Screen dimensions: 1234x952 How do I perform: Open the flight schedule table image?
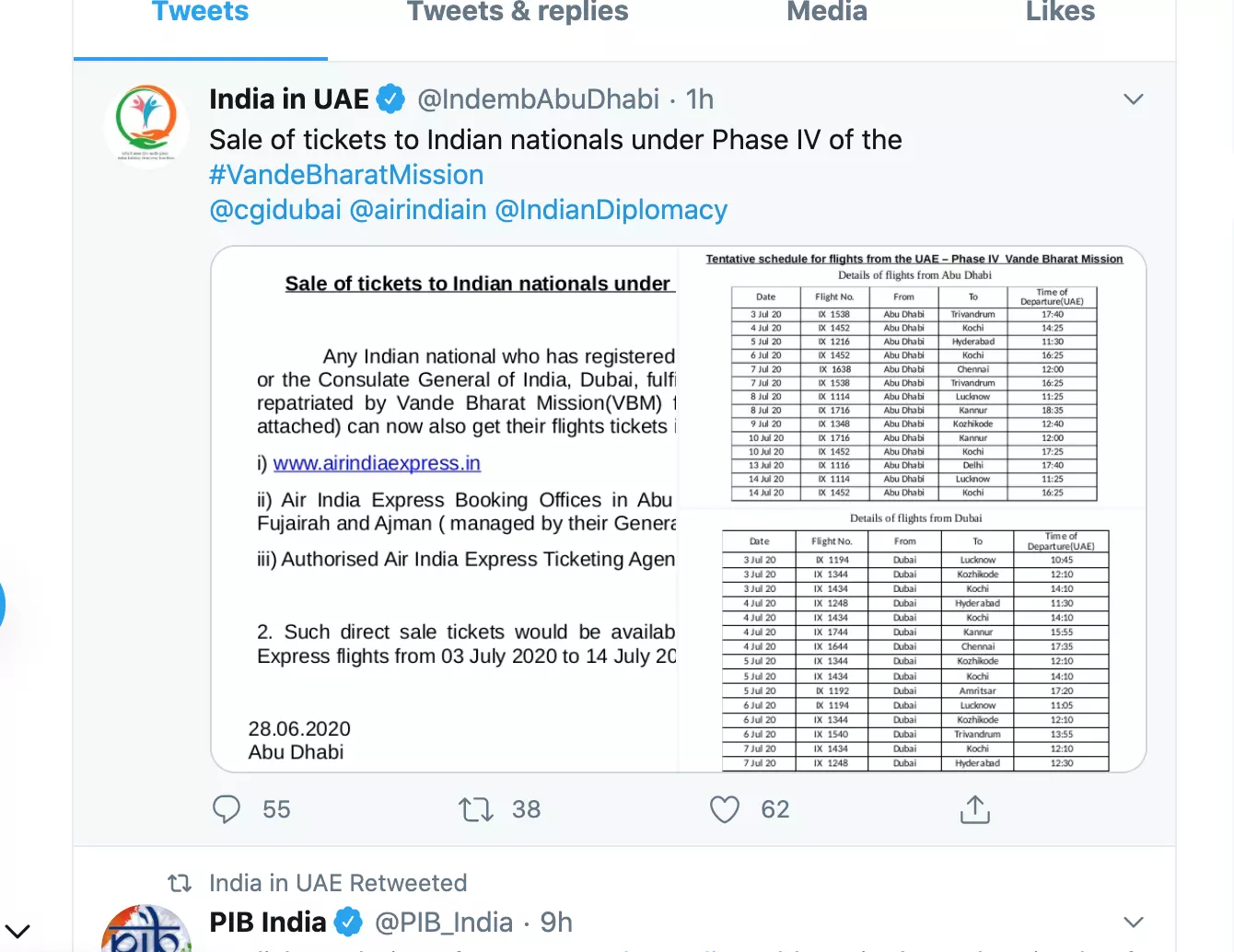913,509
